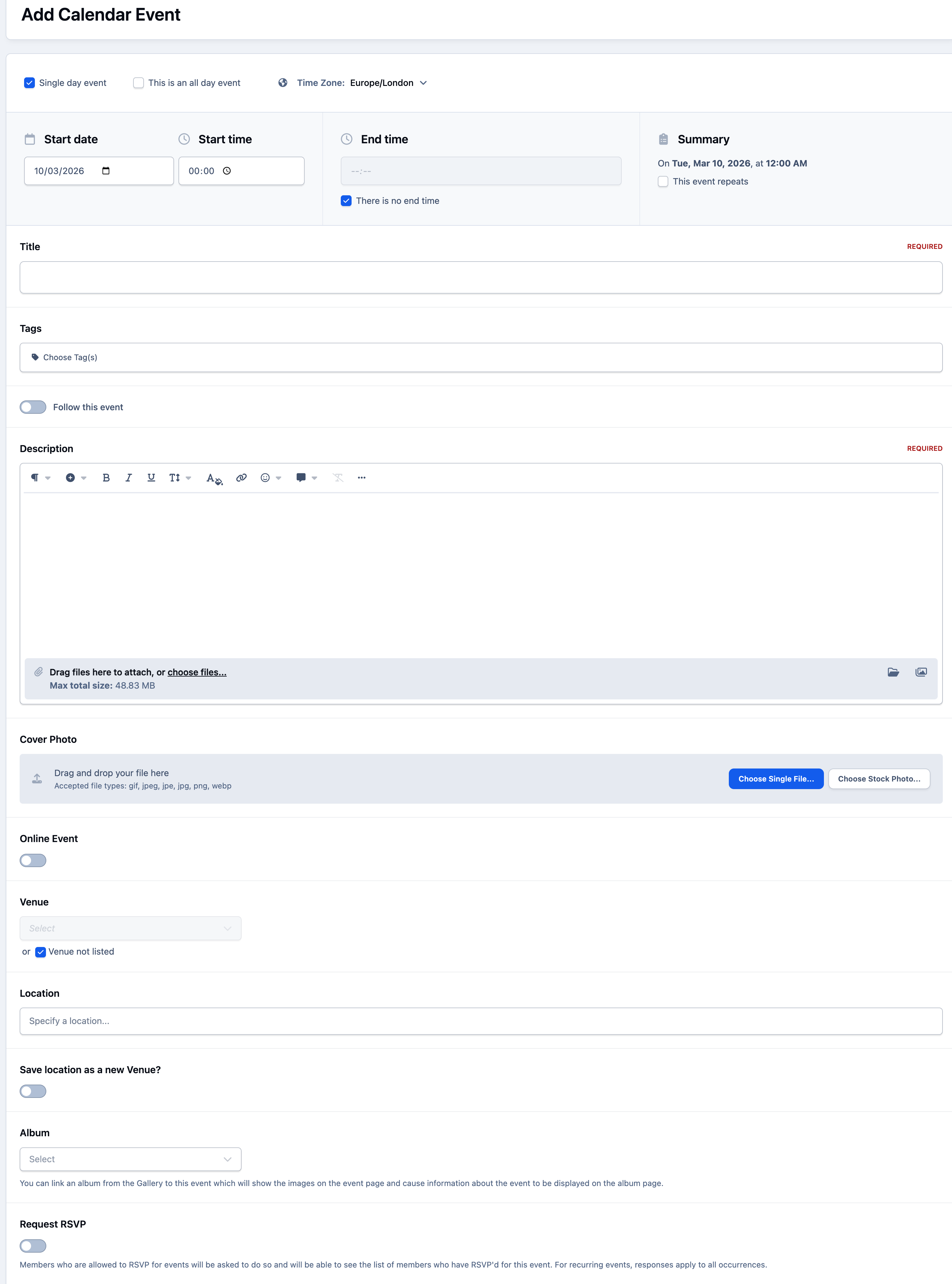Image resolution: width=952 pixels, height=1284 pixels.
Task: Click Choose Single File button
Action: pyautogui.click(x=776, y=779)
